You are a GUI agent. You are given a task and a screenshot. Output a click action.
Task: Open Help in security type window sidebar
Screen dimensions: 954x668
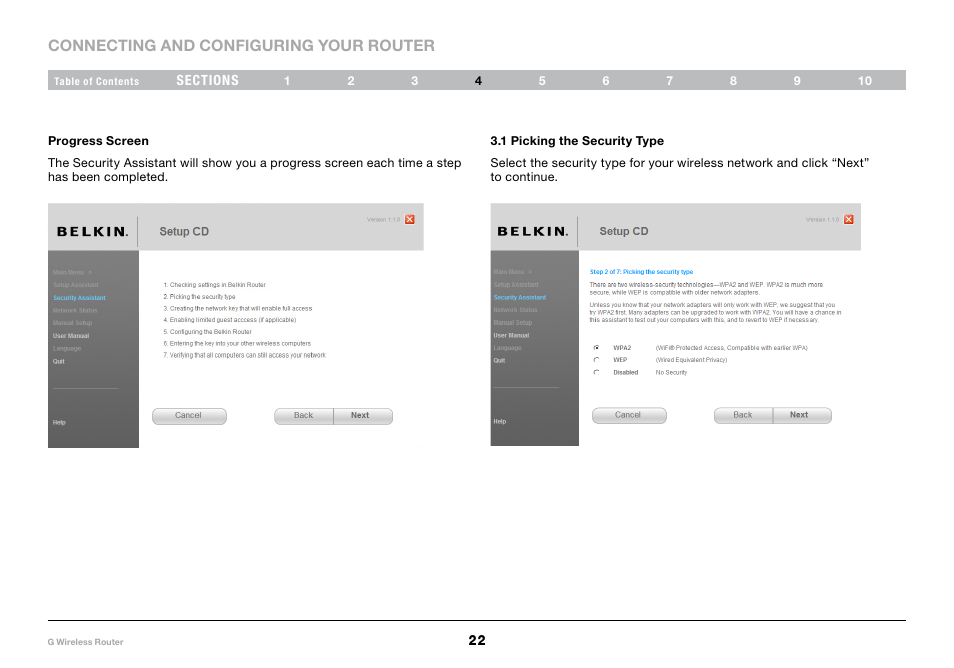tap(500, 421)
